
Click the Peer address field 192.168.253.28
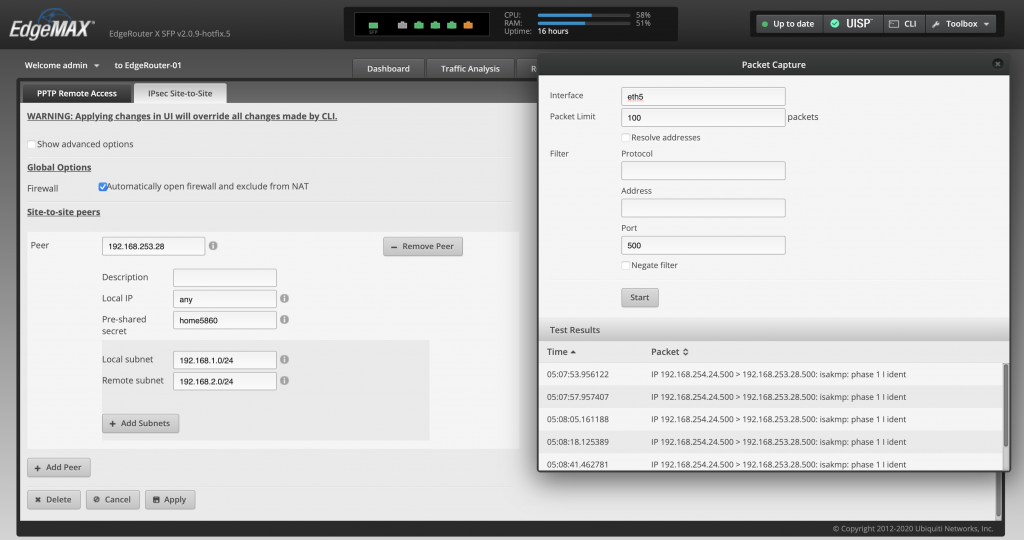pos(153,246)
